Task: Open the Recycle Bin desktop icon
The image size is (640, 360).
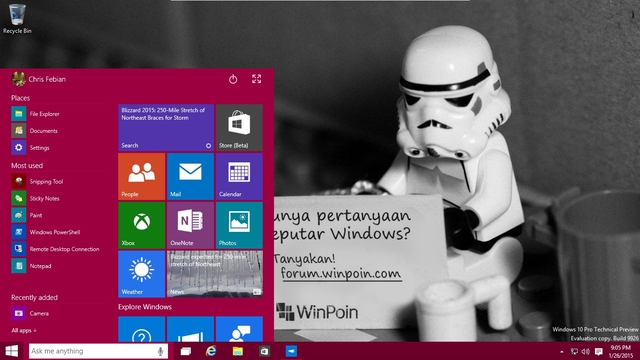Action: pyautogui.click(x=17, y=19)
